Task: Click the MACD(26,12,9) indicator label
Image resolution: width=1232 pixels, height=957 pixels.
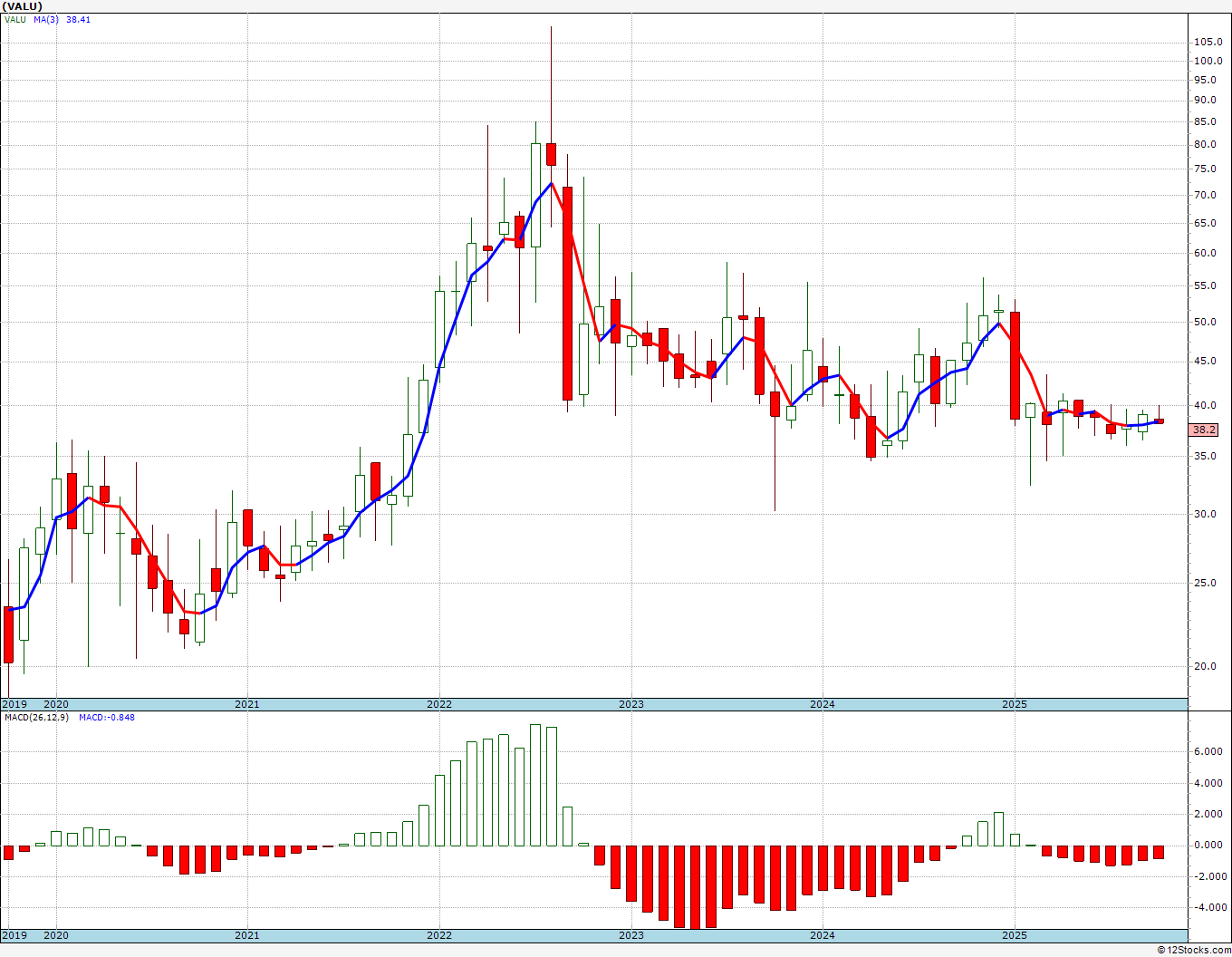Action: [37, 718]
